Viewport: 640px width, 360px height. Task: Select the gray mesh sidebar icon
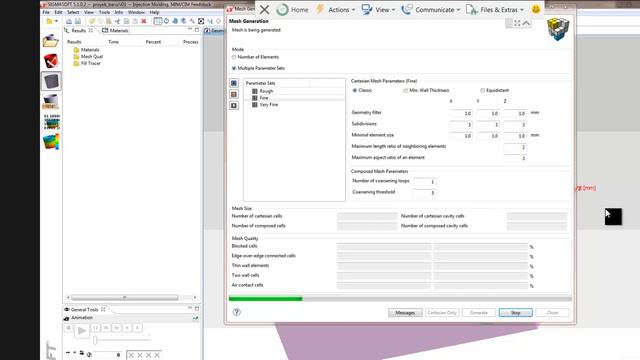51,81
